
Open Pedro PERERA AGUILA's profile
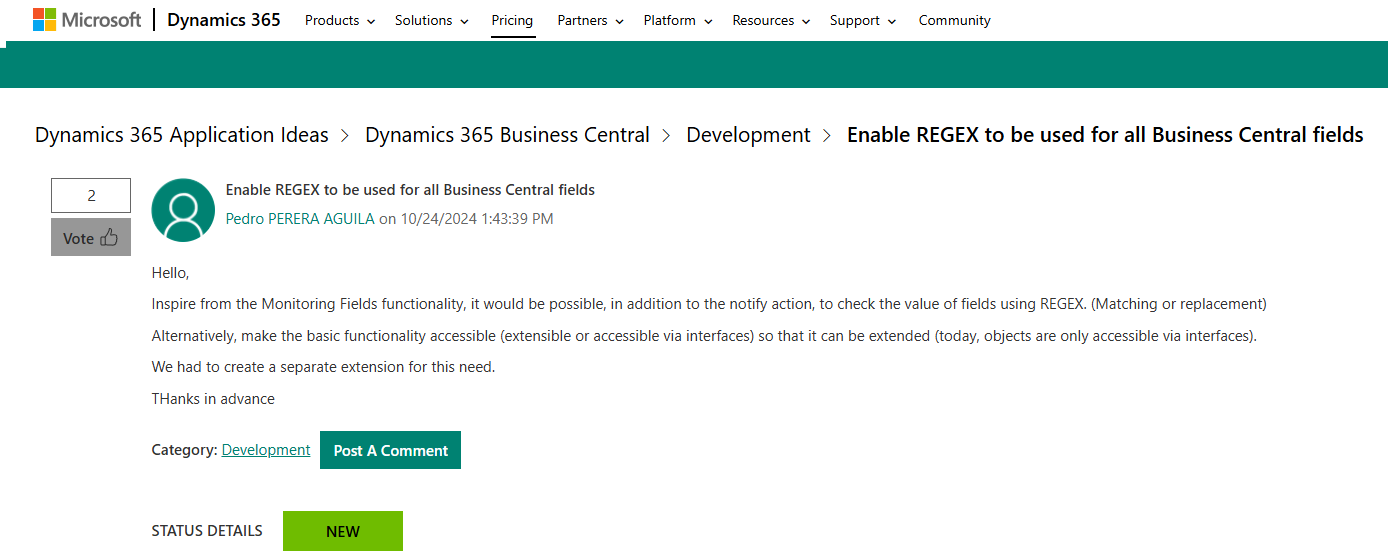click(x=300, y=218)
